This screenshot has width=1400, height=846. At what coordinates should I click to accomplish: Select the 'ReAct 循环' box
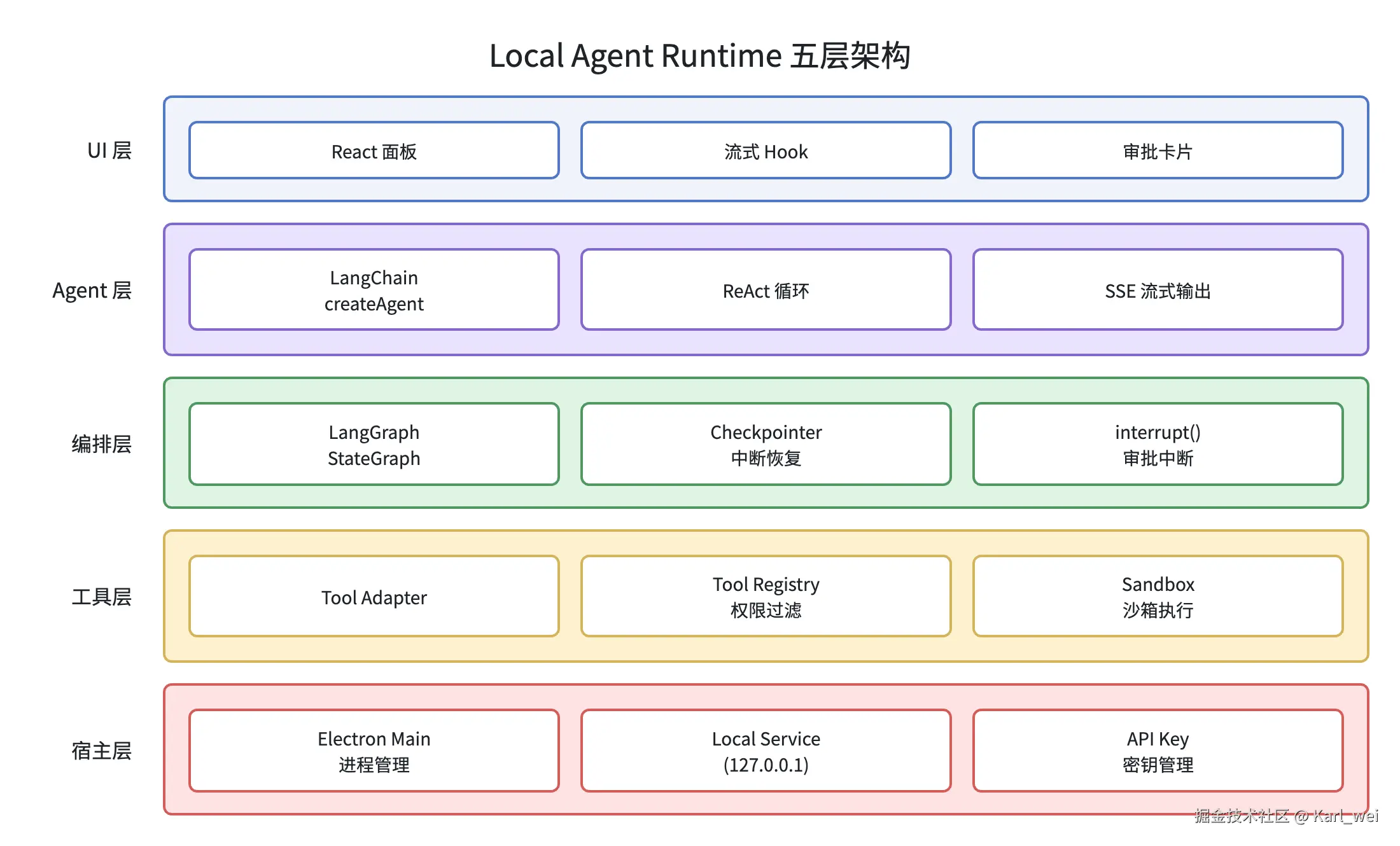pyautogui.click(x=766, y=290)
